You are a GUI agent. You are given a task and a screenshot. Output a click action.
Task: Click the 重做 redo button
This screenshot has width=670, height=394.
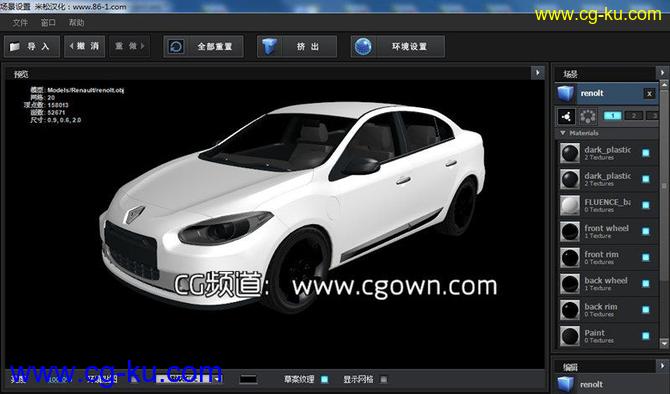coord(129,46)
